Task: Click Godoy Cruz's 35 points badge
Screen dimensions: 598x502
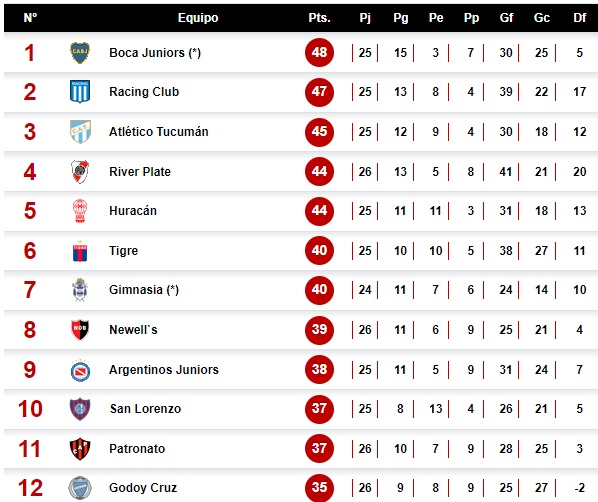Action: 319,487
